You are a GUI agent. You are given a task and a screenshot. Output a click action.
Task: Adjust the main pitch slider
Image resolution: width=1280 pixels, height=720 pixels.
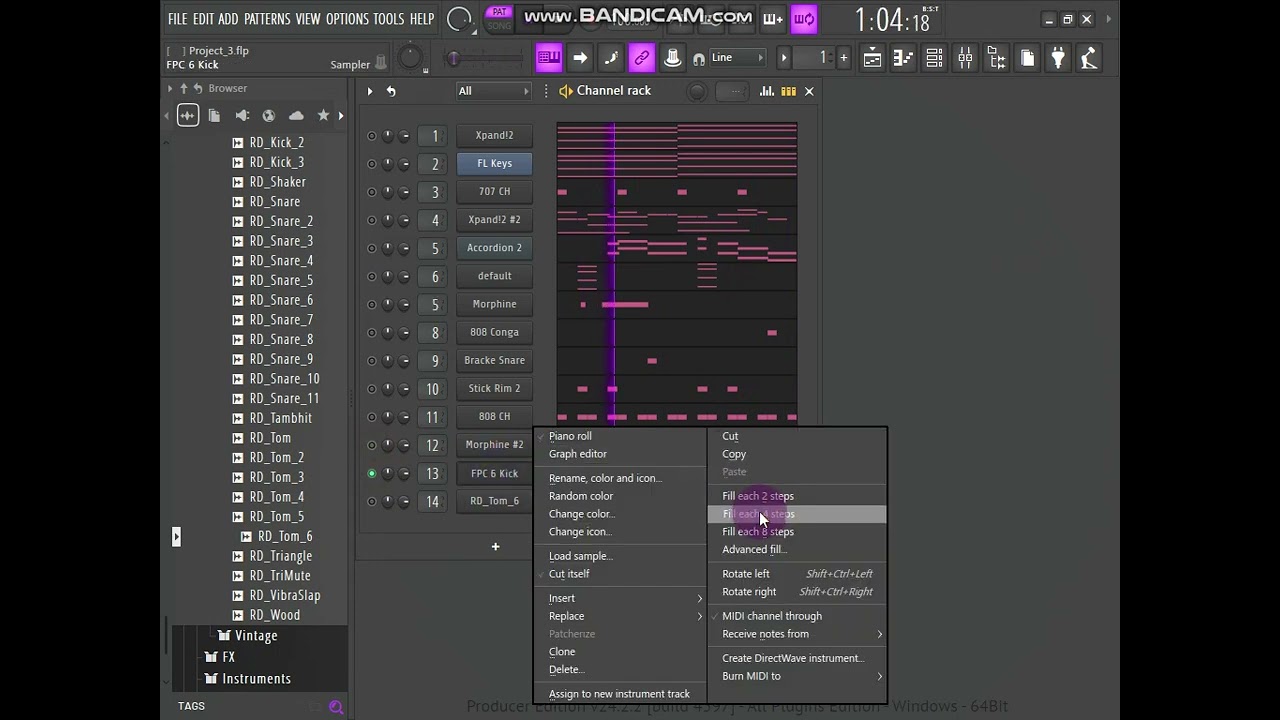(x=485, y=59)
